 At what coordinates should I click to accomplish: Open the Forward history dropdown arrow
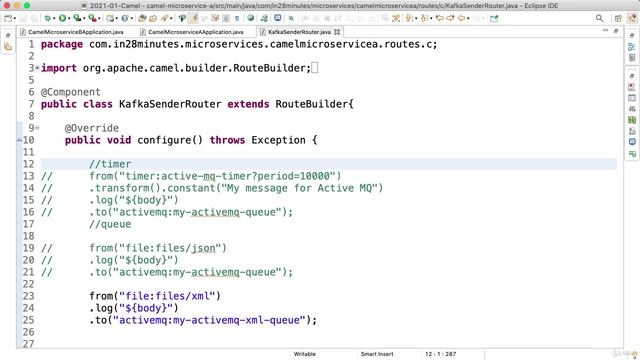(x=483, y=18)
